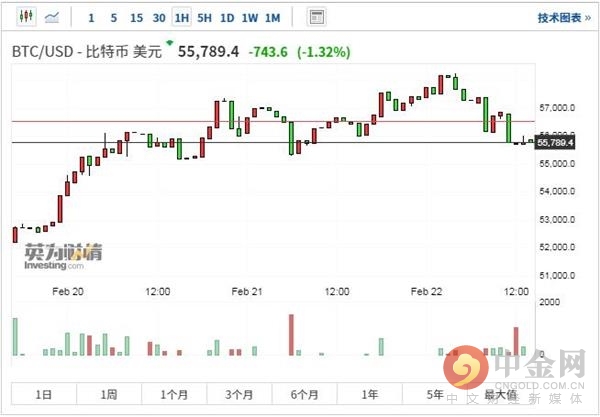Image resolution: width=600 pixels, height=417 pixels.
Task: Select the 1H interval
Action: [x=181, y=17]
